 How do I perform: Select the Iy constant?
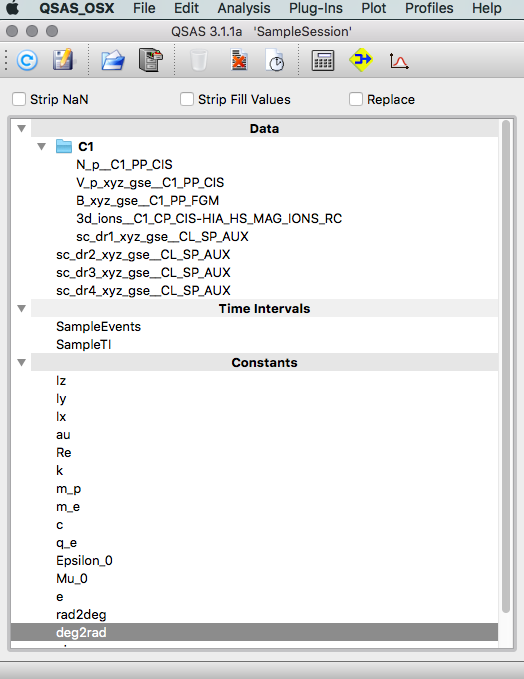(61, 399)
